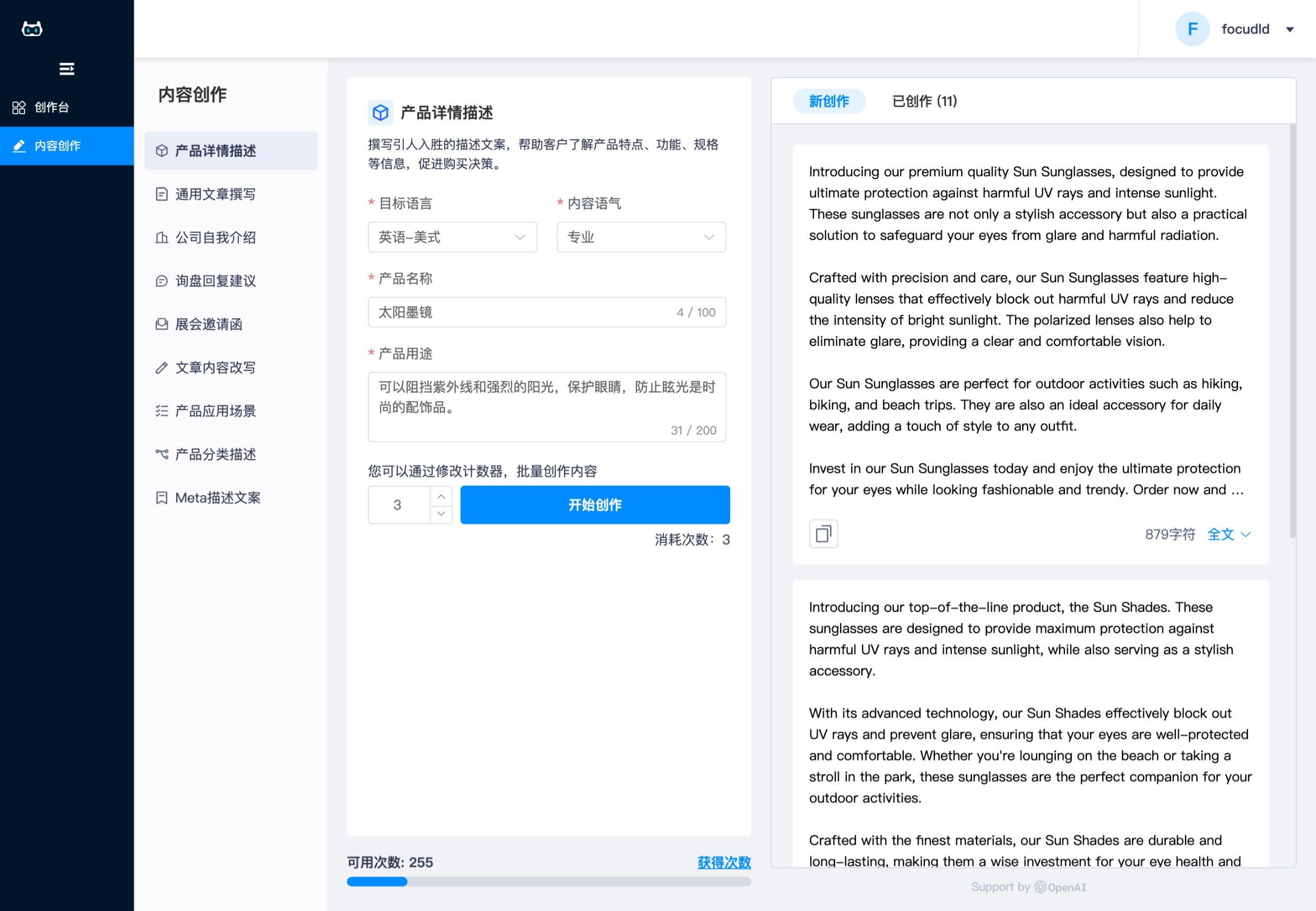Open 询盘回复建议 template
Viewport: 1316px width, 911px height.
215,281
